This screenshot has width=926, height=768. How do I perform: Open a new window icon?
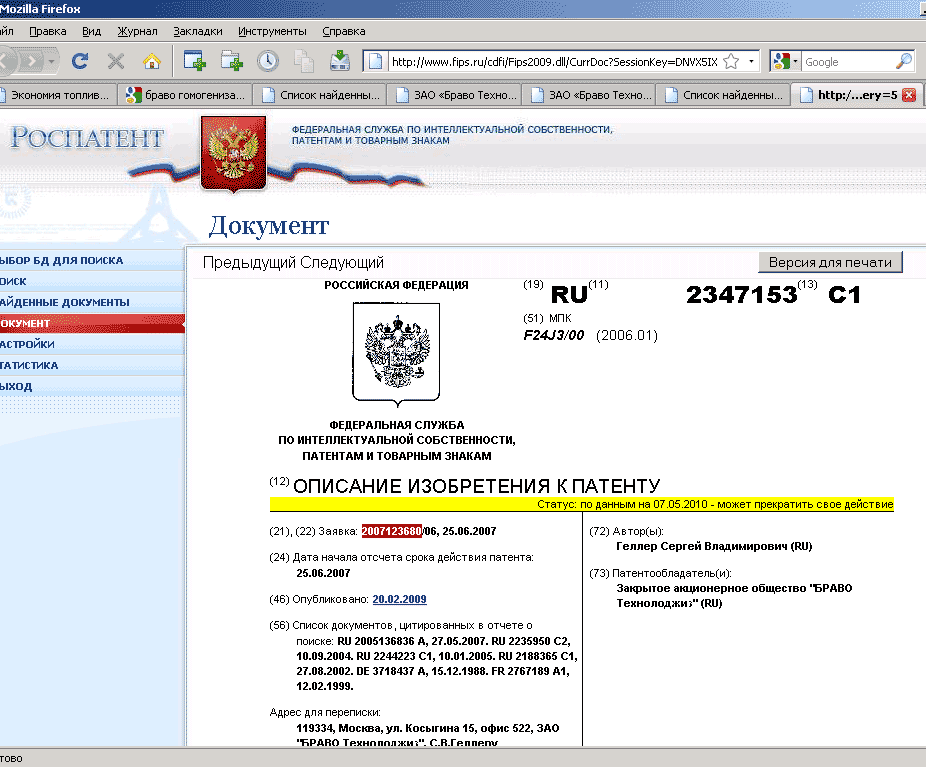coord(195,61)
